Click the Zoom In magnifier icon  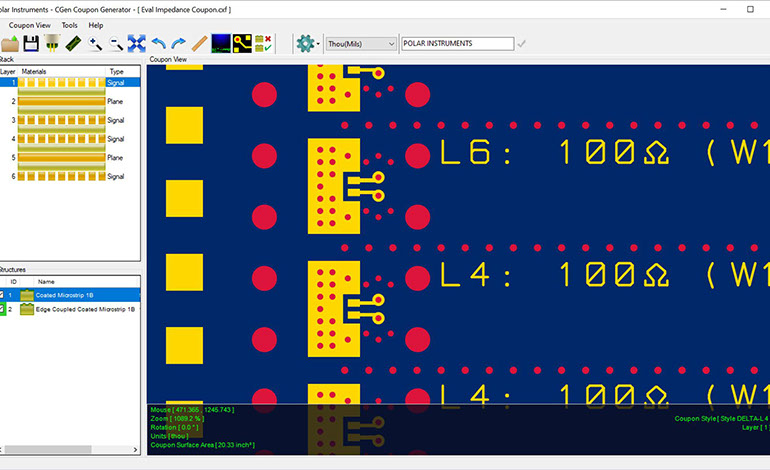tap(95, 44)
